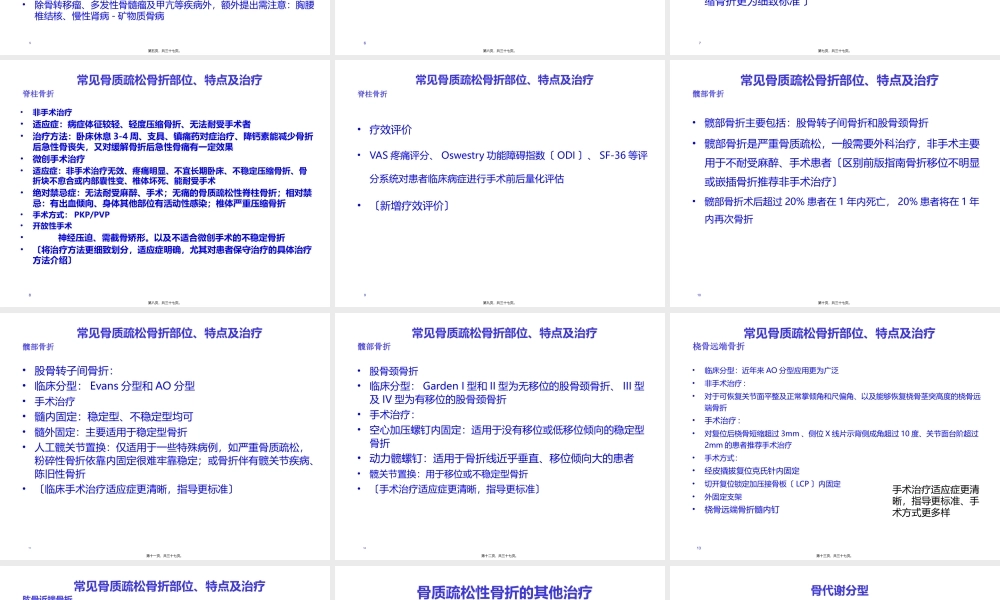The image size is (1000, 600).
Task: Click 脊柱骨折 subtitle above 疗效评价
Action: click(372, 94)
